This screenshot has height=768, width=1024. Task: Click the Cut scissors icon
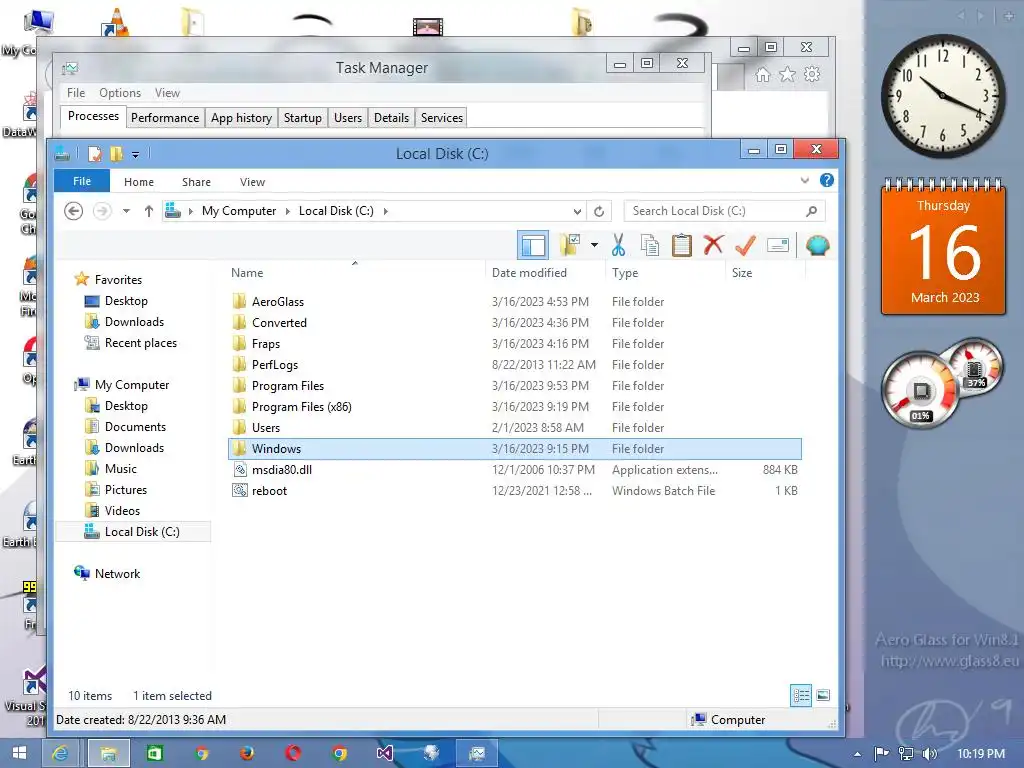618,246
